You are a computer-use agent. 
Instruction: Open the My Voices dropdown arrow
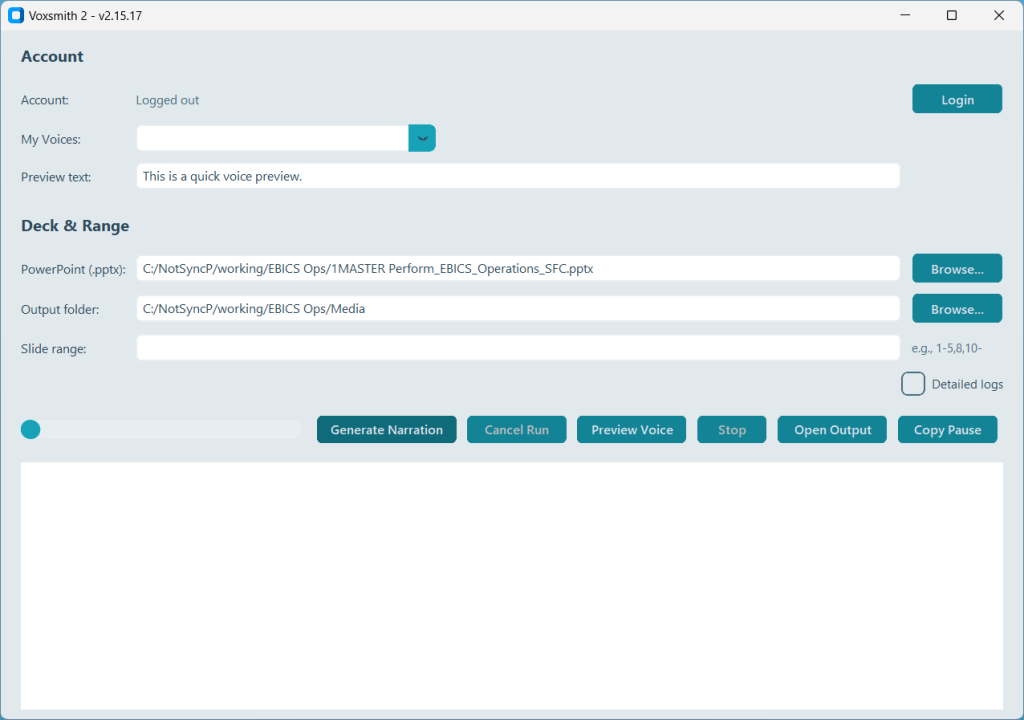pos(422,139)
